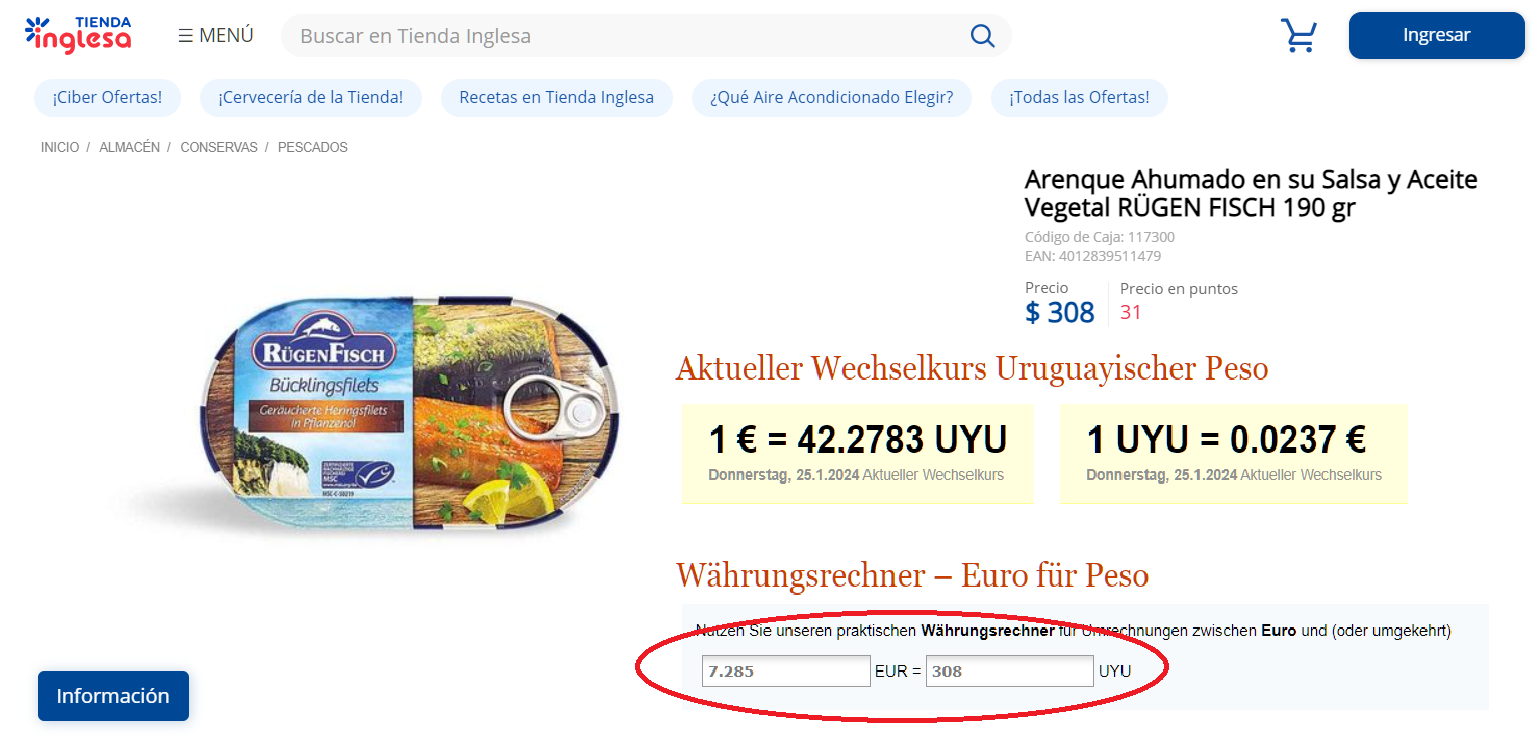Go to ¡Todas las Ofertas!
Screen dimensions: 1539x736
pos(1079,98)
